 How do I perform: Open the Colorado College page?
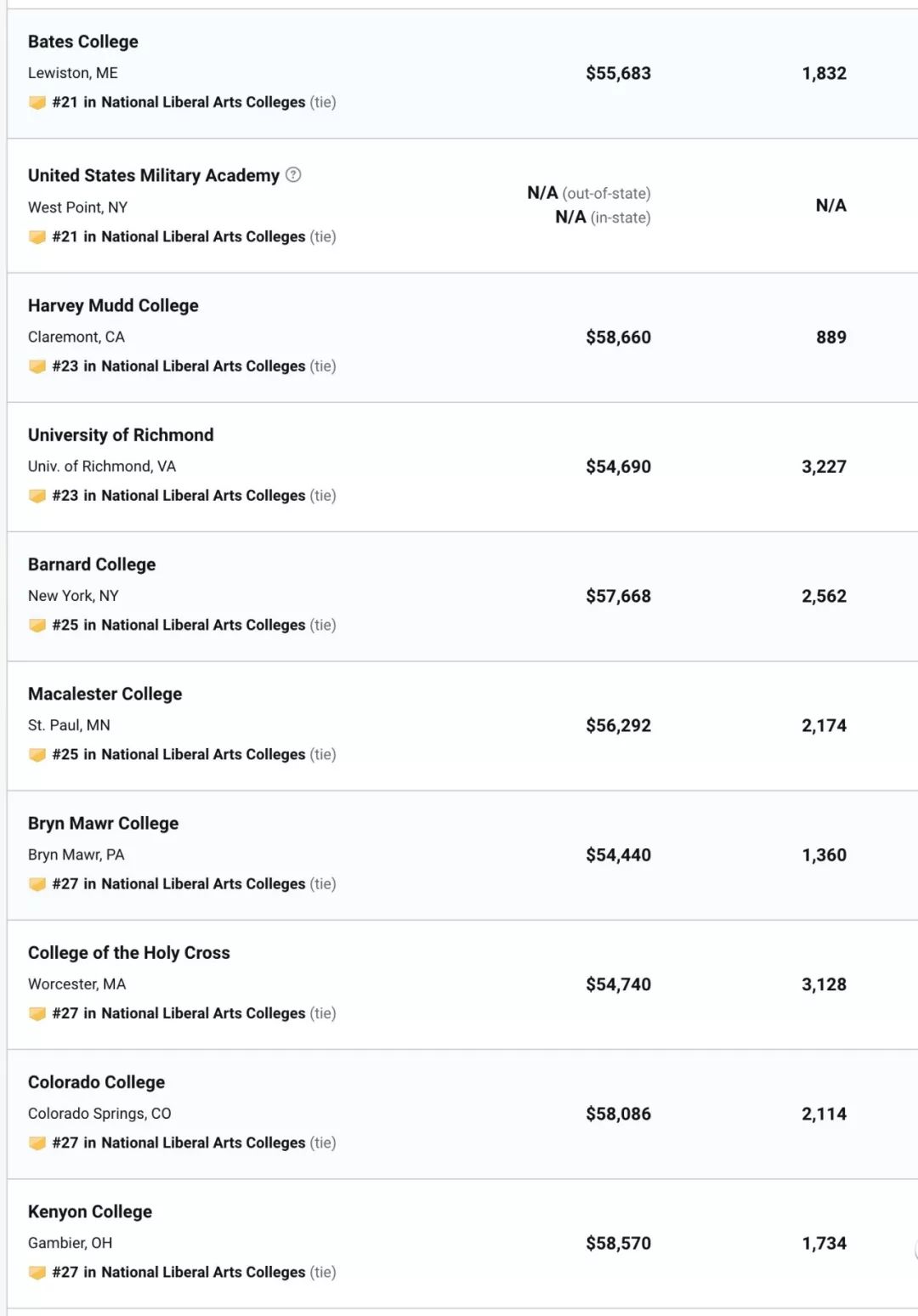coord(96,1082)
